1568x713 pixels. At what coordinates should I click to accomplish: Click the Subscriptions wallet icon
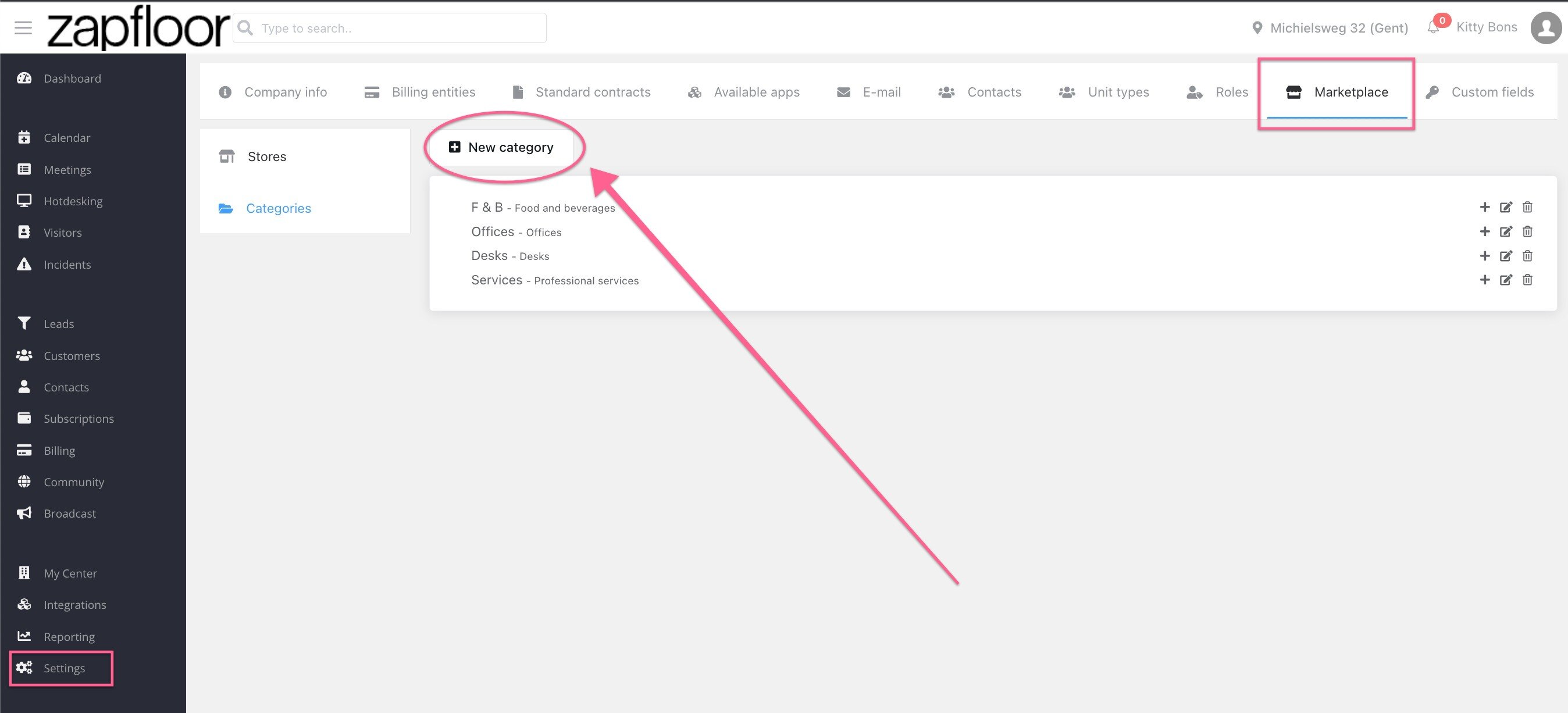24,418
